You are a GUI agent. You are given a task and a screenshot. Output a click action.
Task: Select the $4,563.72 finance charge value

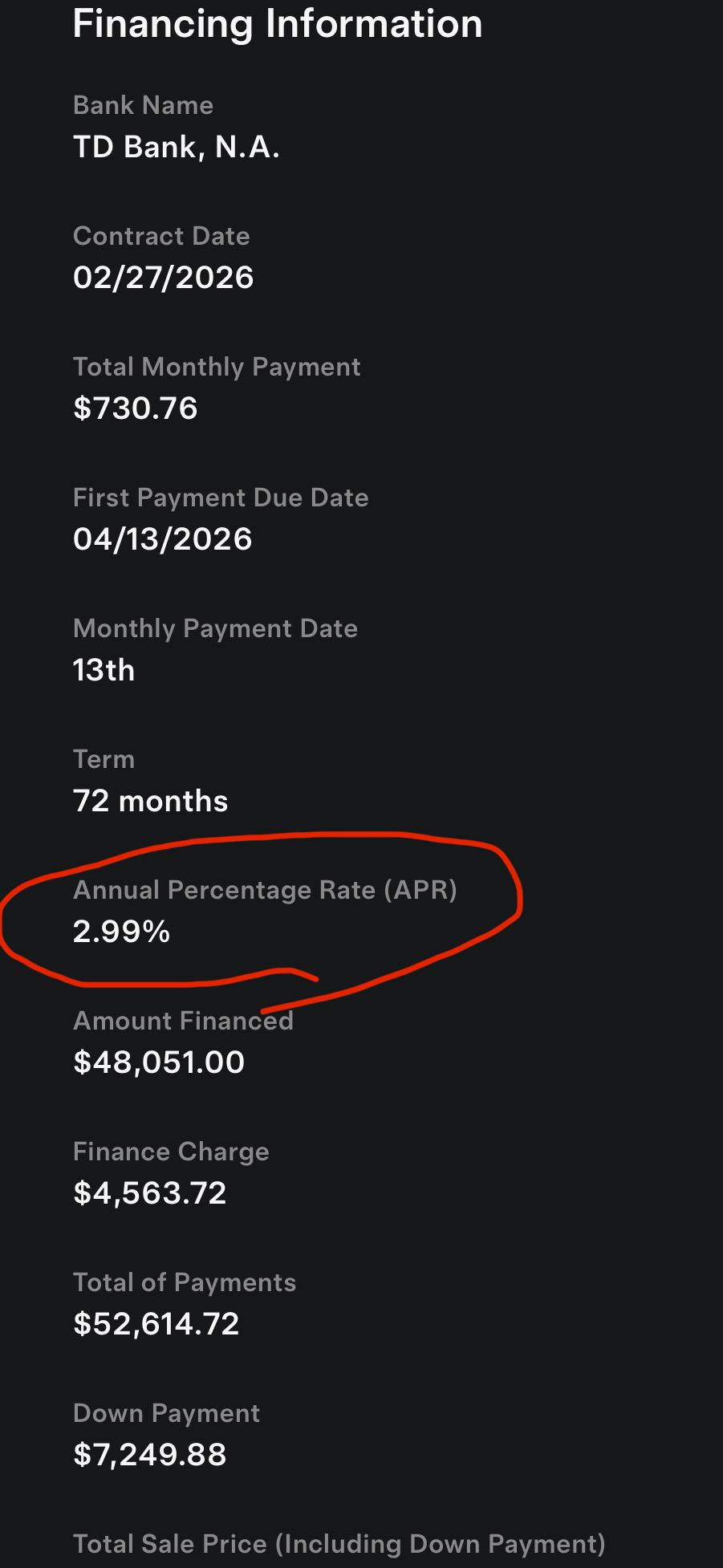pyautogui.click(x=149, y=1193)
